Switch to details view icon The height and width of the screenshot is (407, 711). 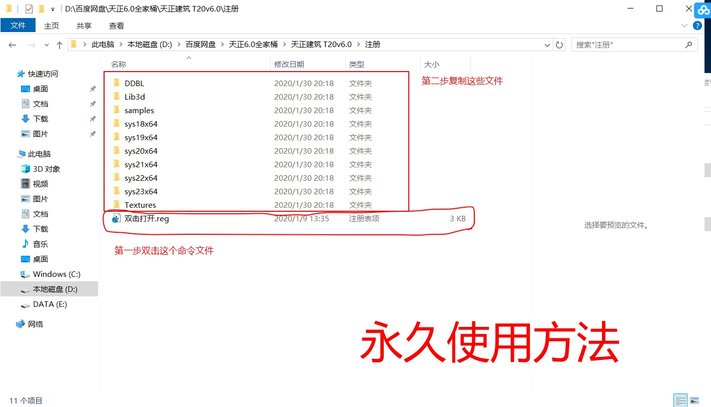[x=680, y=400]
